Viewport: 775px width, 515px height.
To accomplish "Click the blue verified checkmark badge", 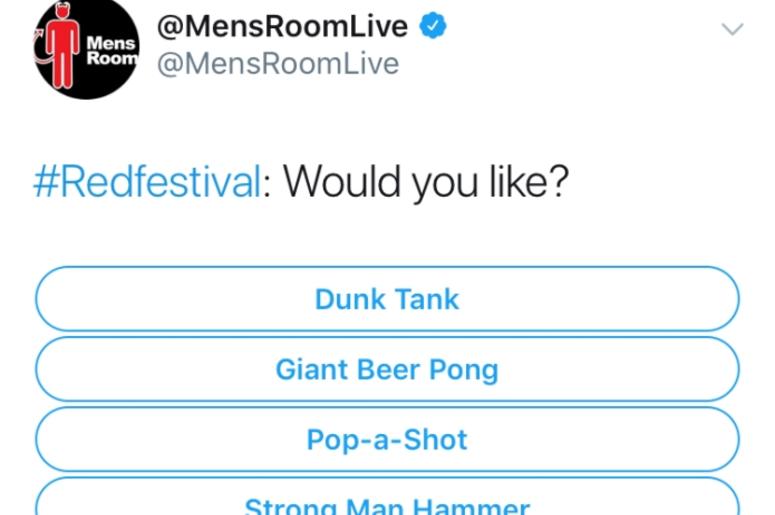I will pos(433,26).
